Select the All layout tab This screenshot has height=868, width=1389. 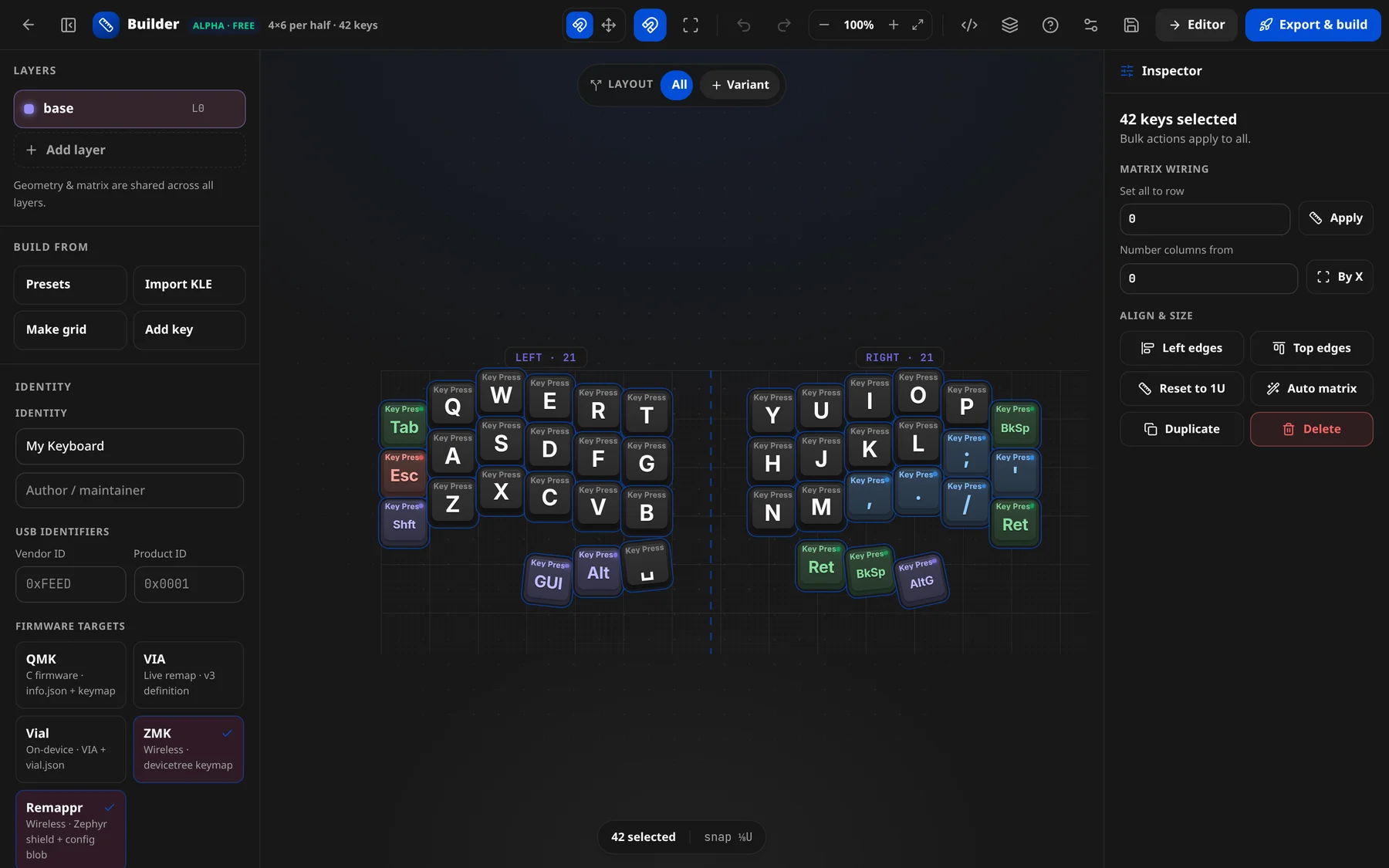(x=678, y=85)
